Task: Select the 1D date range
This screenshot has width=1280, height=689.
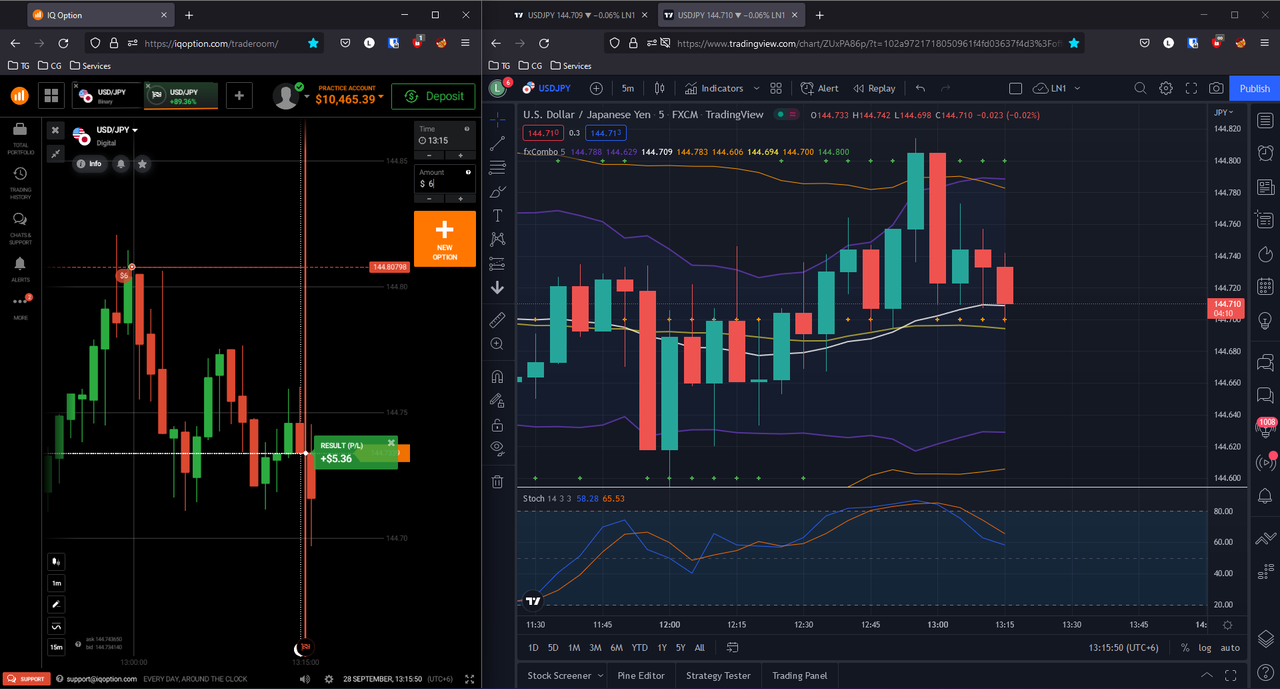Action: [533, 647]
